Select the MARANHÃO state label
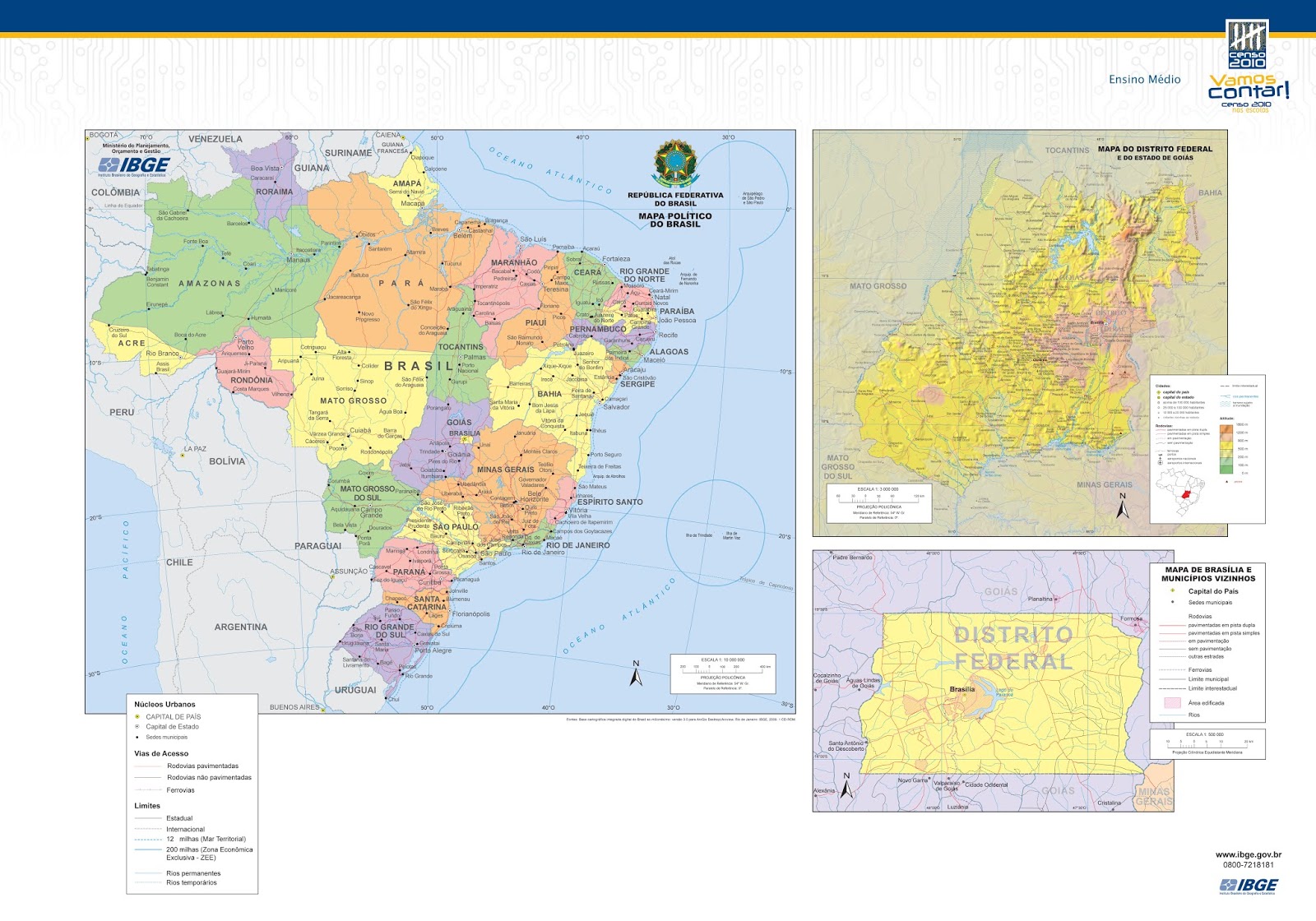1316x921 pixels. coord(514,262)
